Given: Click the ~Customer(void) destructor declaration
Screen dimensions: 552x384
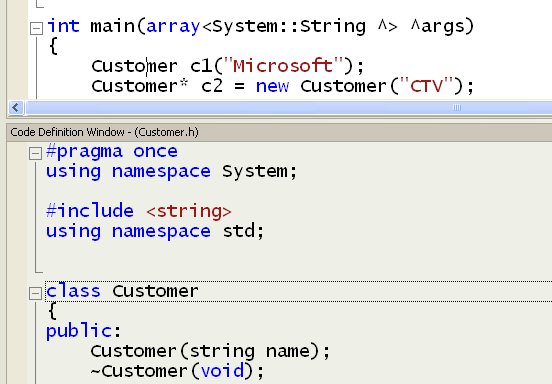Looking at the screenshot, I should pyautogui.click(x=177, y=371).
